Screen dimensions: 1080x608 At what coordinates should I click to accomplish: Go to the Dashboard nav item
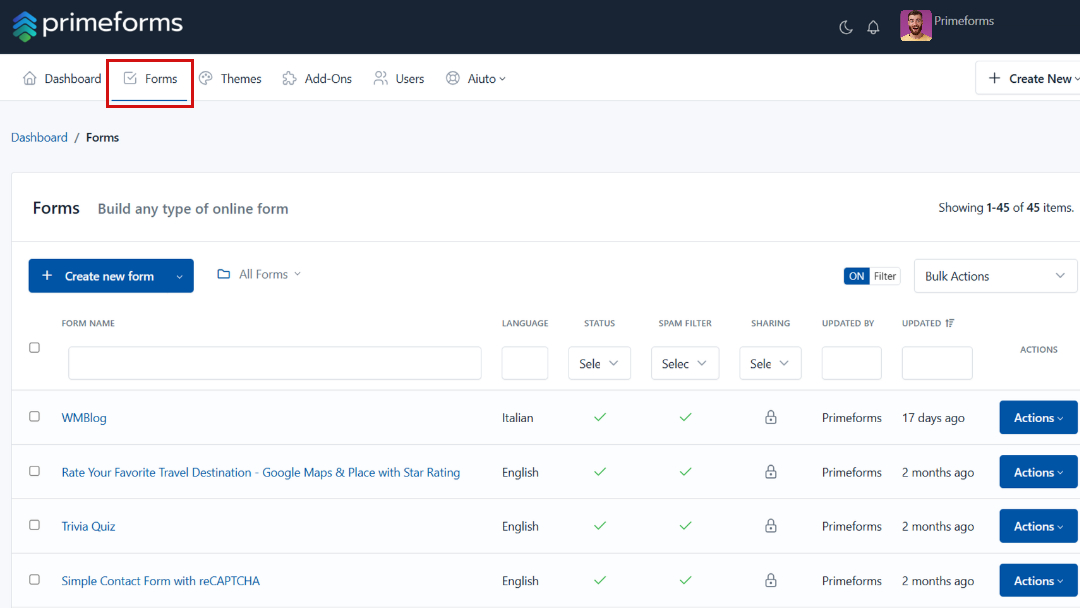(62, 78)
